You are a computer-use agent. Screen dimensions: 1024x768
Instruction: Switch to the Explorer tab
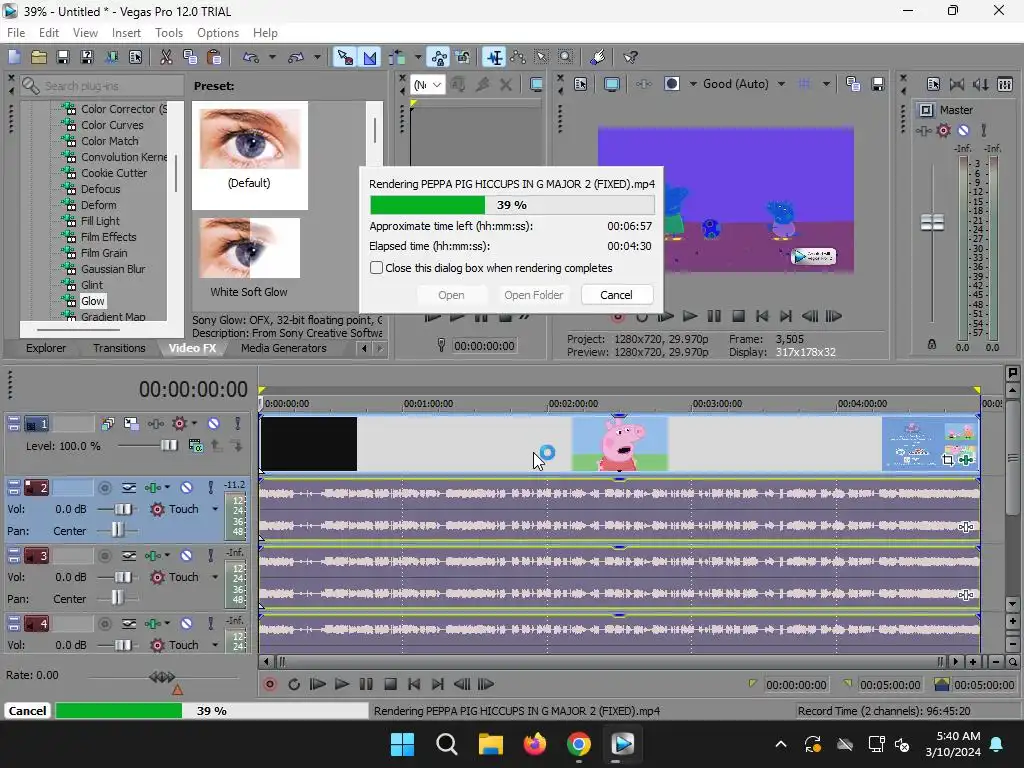pyautogui.click(x=46, y=348)
